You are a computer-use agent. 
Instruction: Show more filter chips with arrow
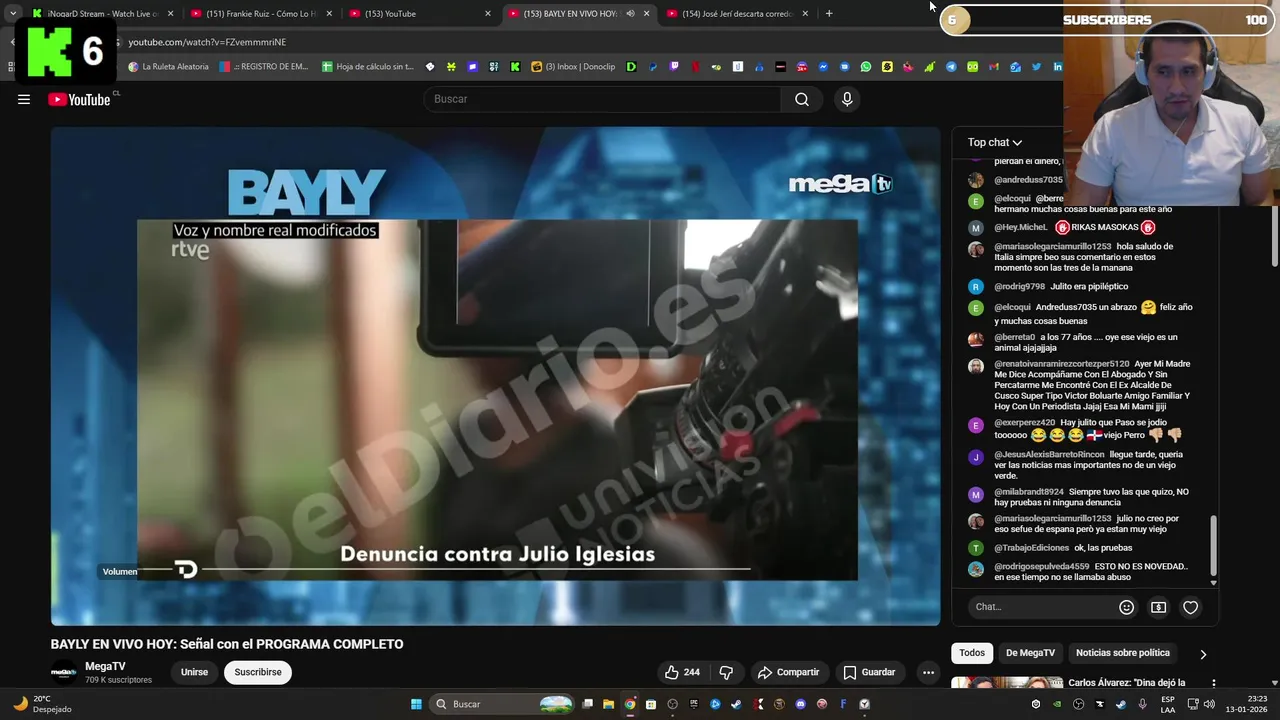(1203, 654)
